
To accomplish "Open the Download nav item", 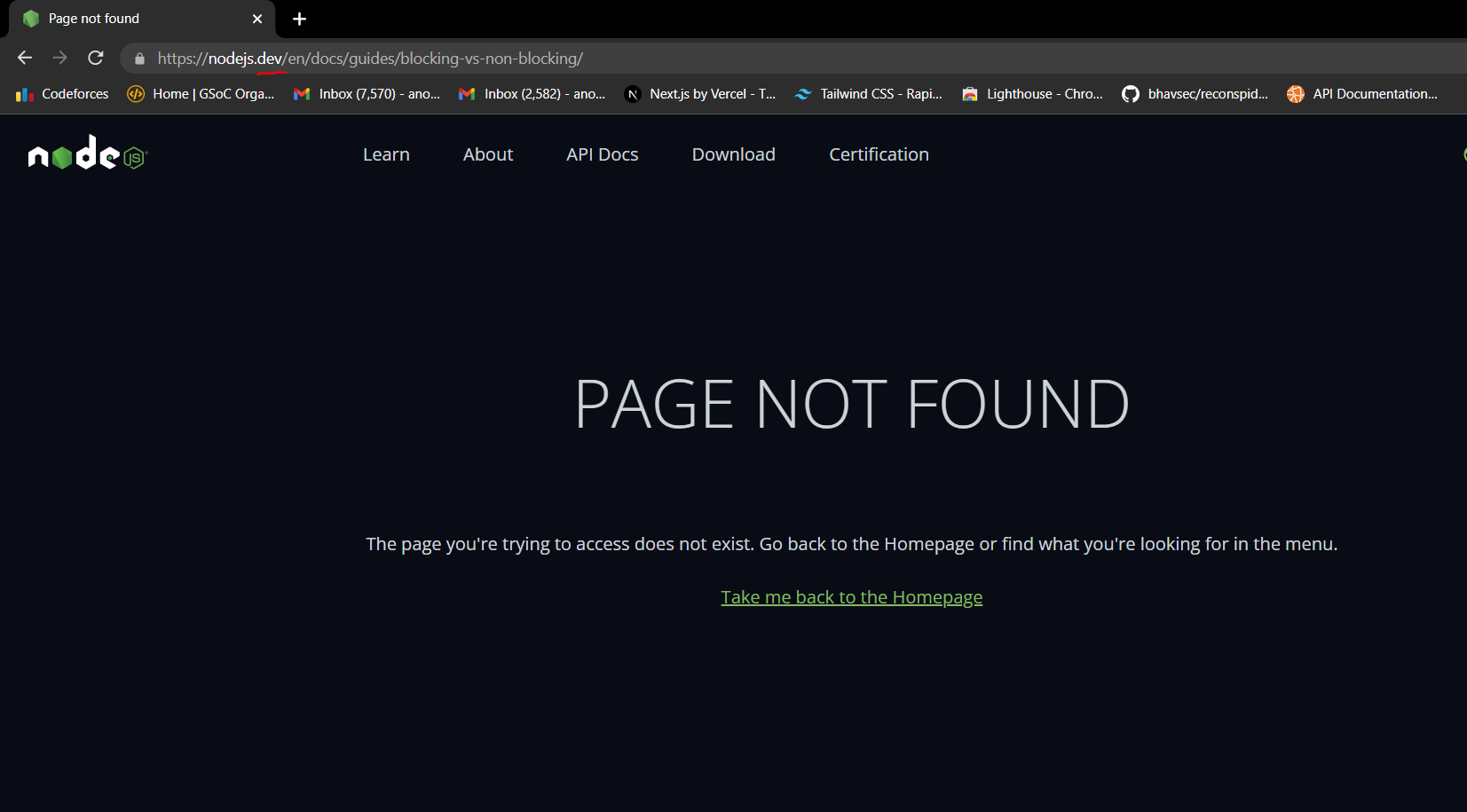I will click(734, 154).
